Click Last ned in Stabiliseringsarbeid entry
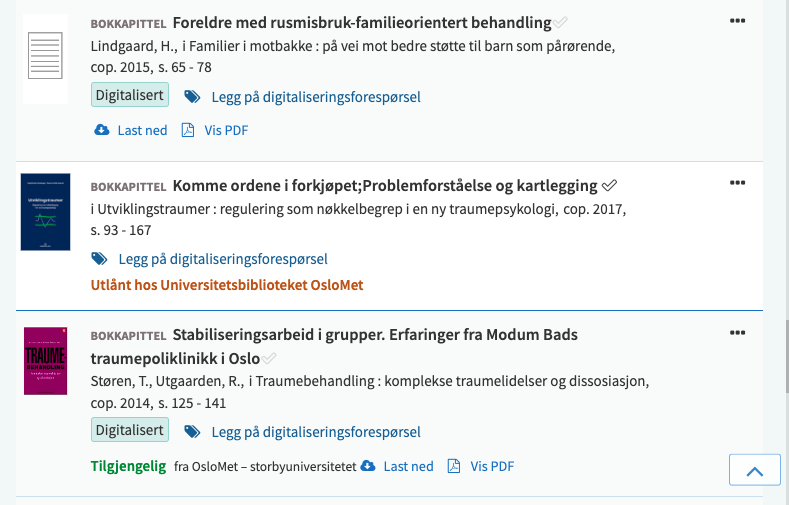This screenshot has width=789, height=505. pos(408,466)
